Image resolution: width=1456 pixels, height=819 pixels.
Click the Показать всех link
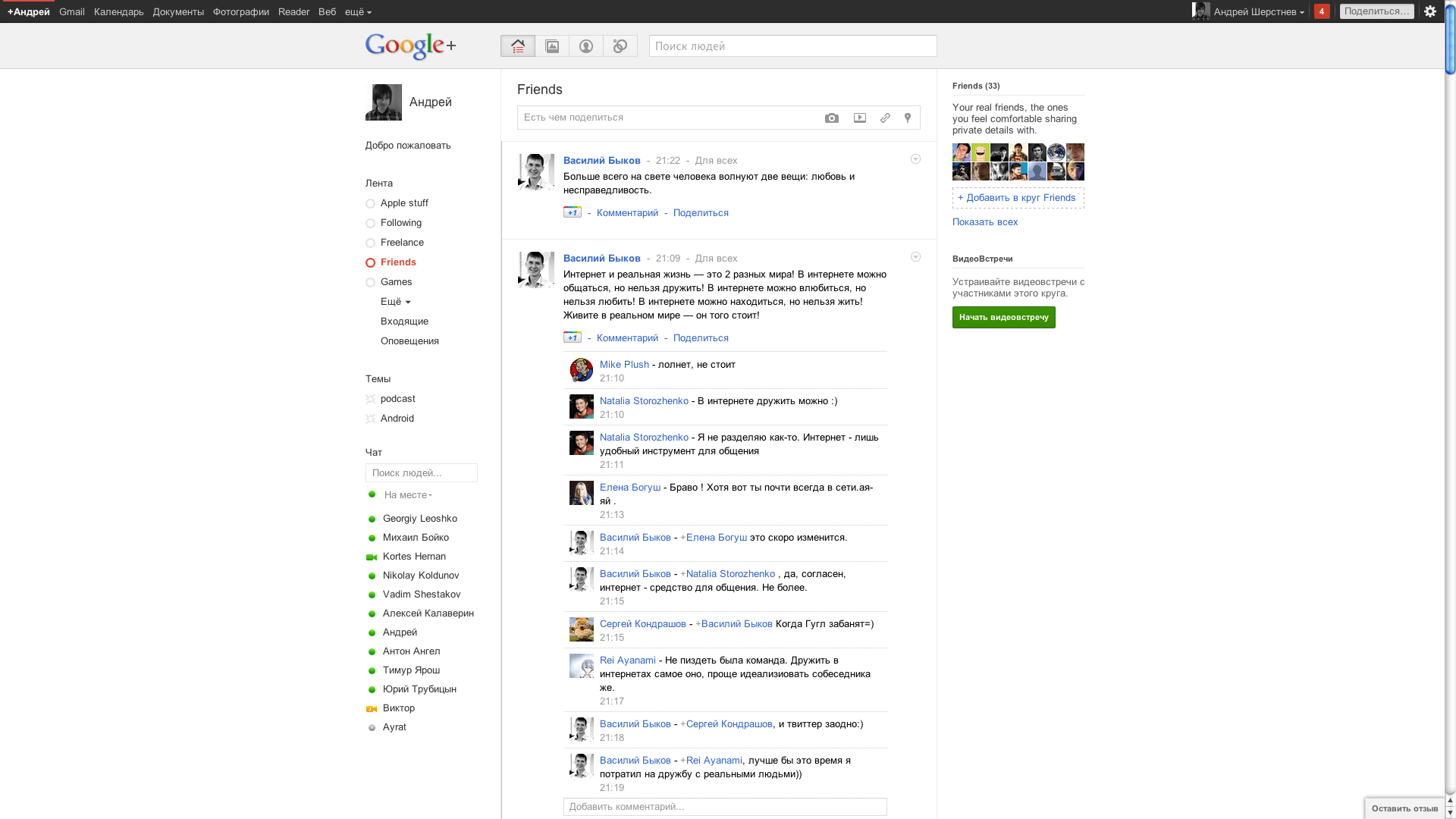pos(985,222)
